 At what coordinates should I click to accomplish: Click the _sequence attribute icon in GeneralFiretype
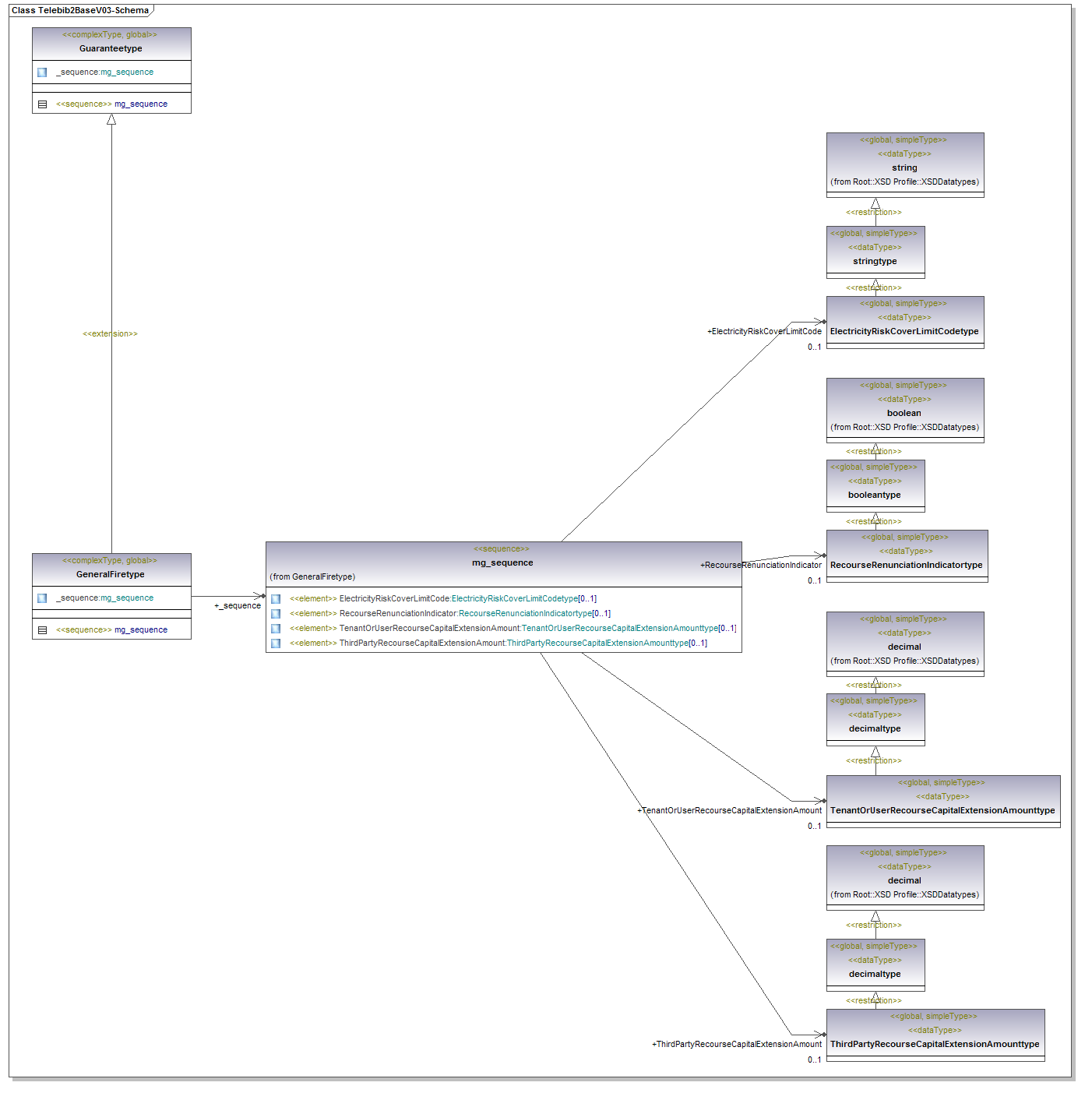click(42, 598)
